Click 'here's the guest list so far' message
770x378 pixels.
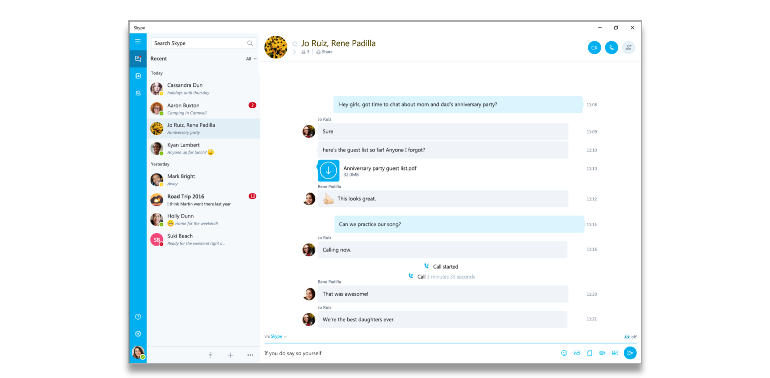442,150
